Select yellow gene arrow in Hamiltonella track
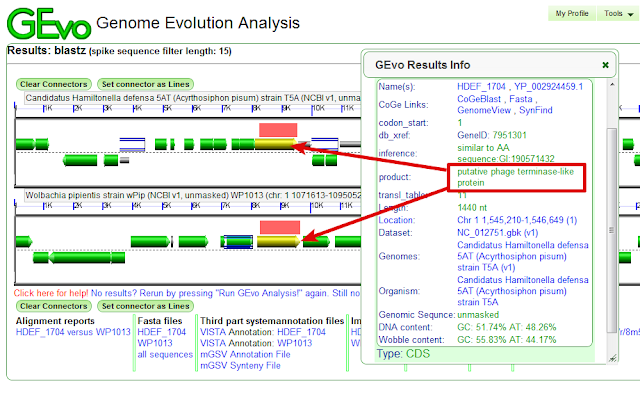Viewport: 640px width, 393px height. pyautogui.click(x=276, y=144)
